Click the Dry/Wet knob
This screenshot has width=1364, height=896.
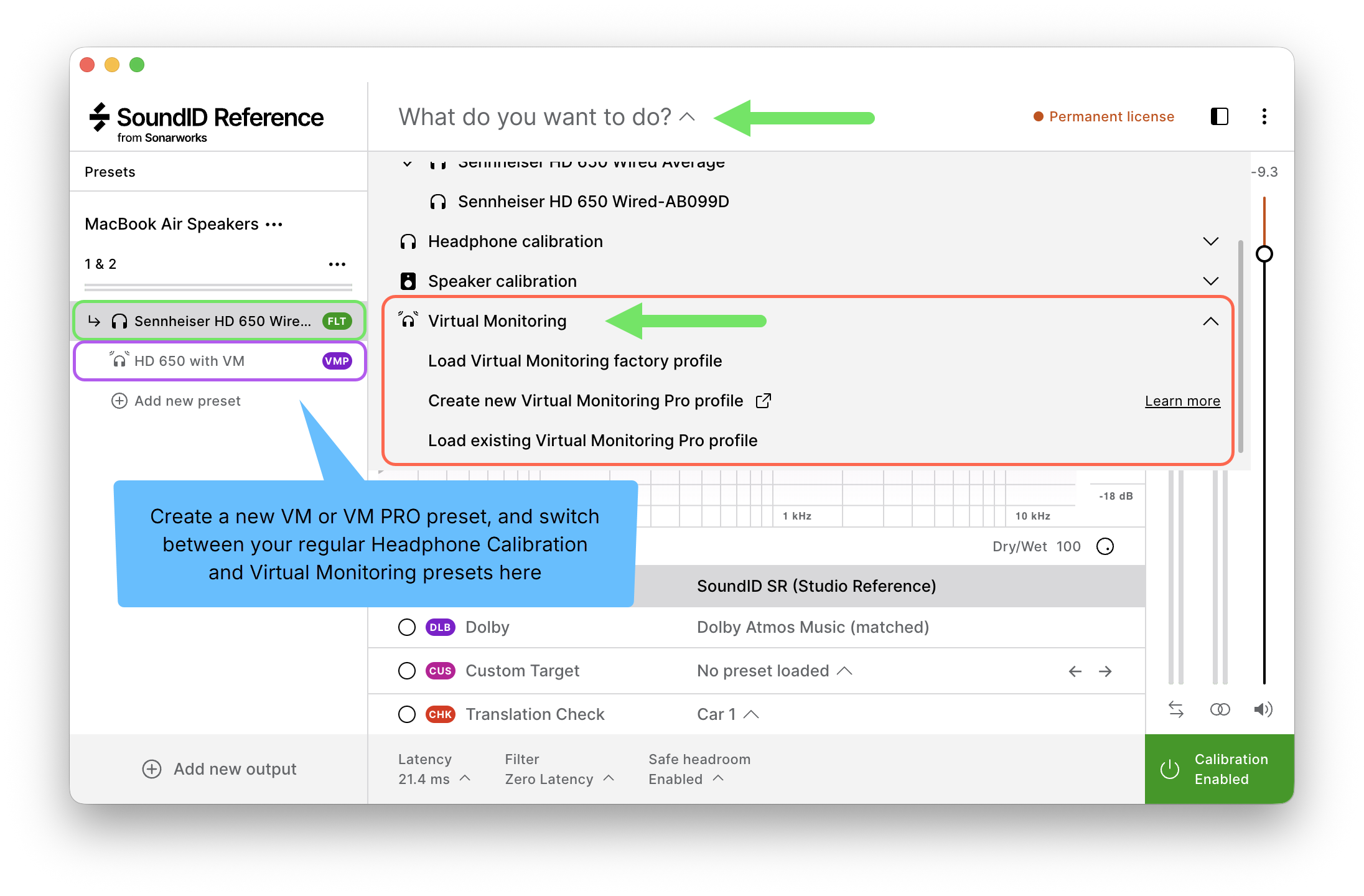[1105, 546]
